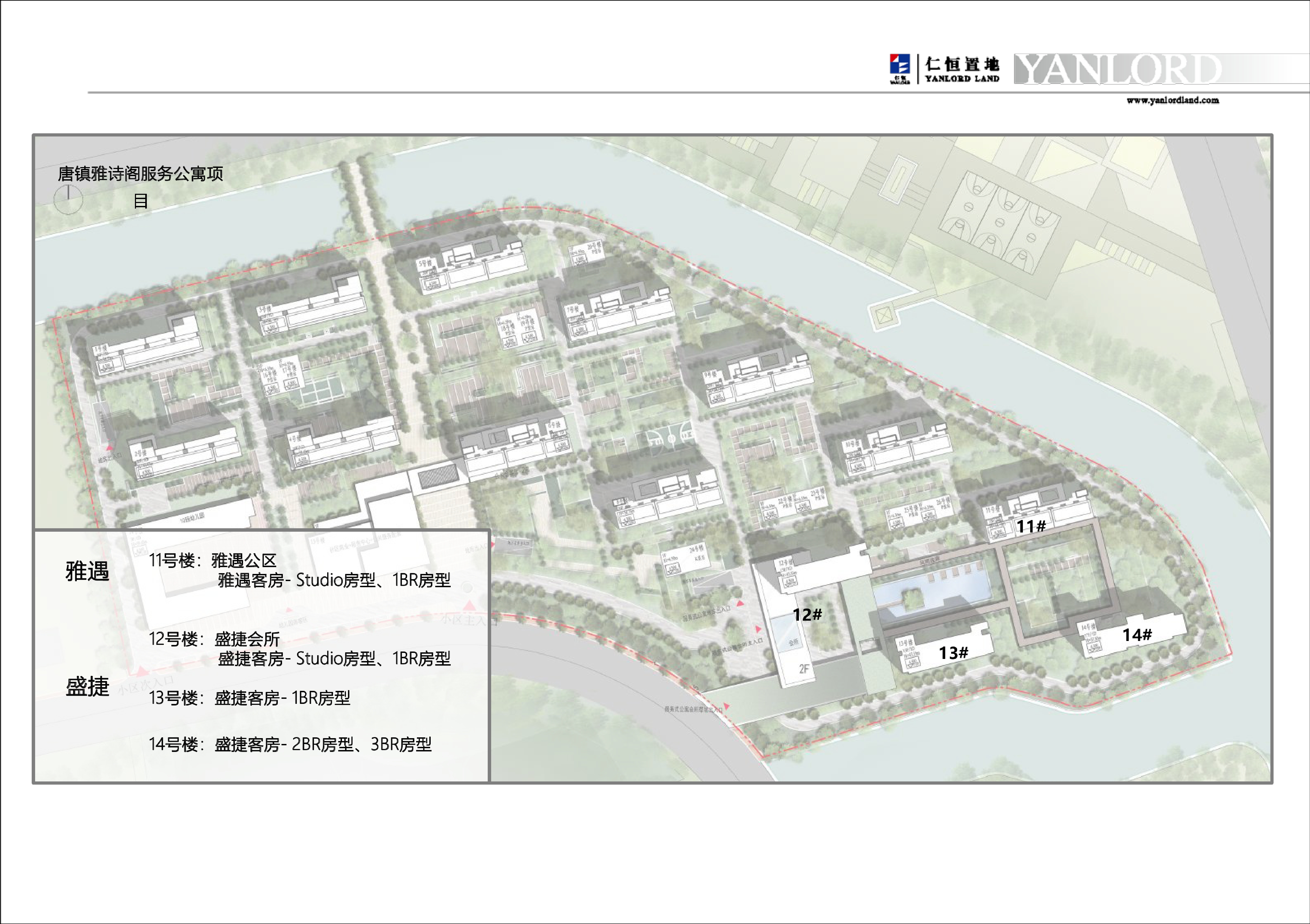This screenshot has height=924, width=1310.
Task: Click the red arrow at 服务式公寓会所主入口
Action: [x=758, y=629]
